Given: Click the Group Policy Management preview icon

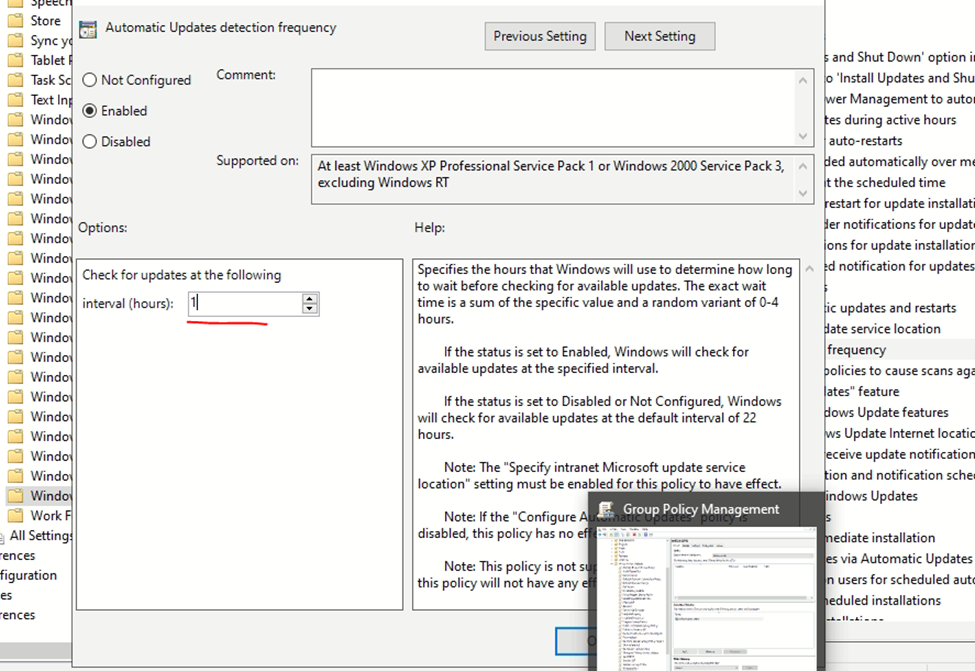Looking at the screenshot, I should [606, 509].
